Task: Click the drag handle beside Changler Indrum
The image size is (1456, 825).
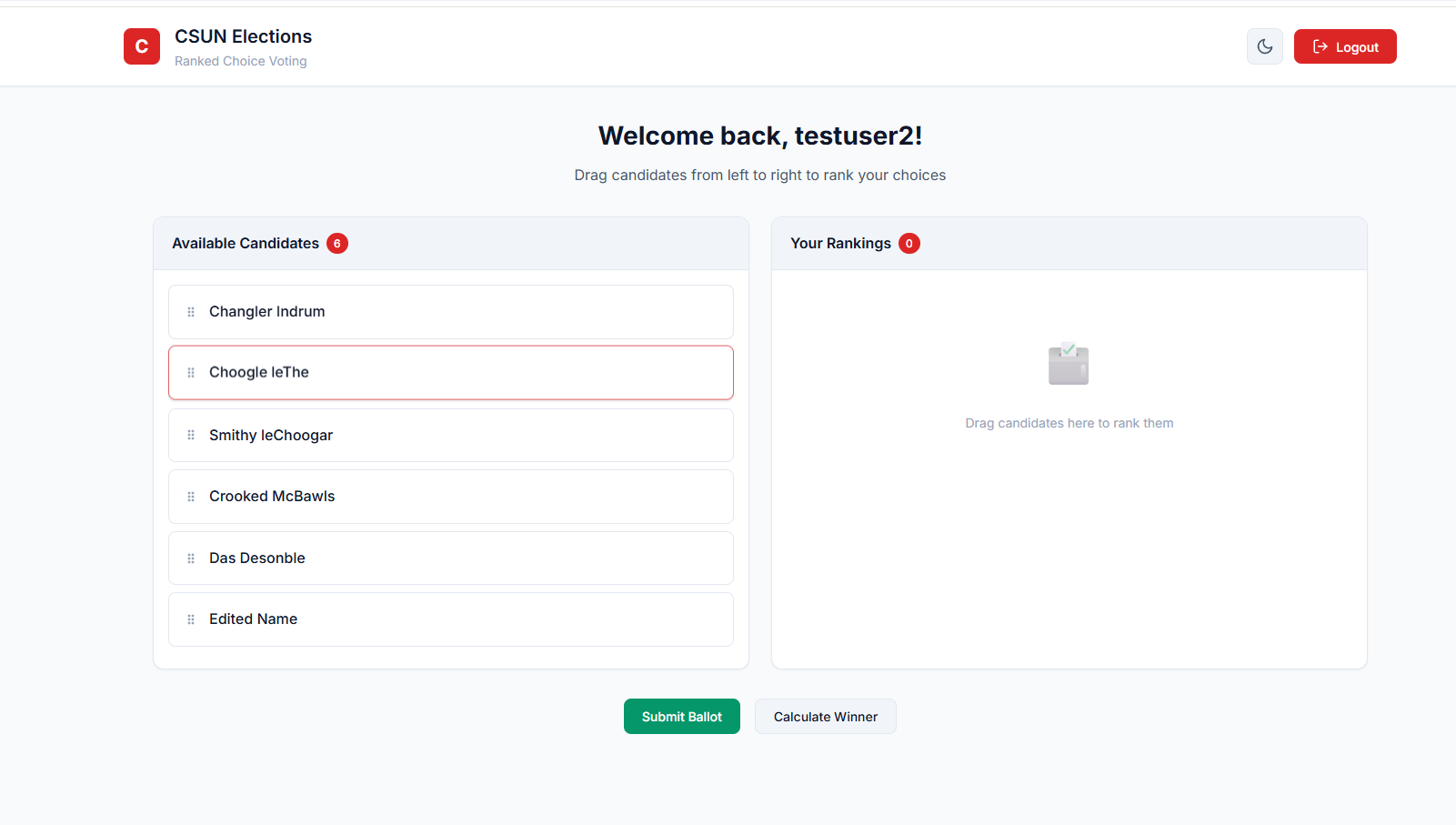Action: pos(191,312)
